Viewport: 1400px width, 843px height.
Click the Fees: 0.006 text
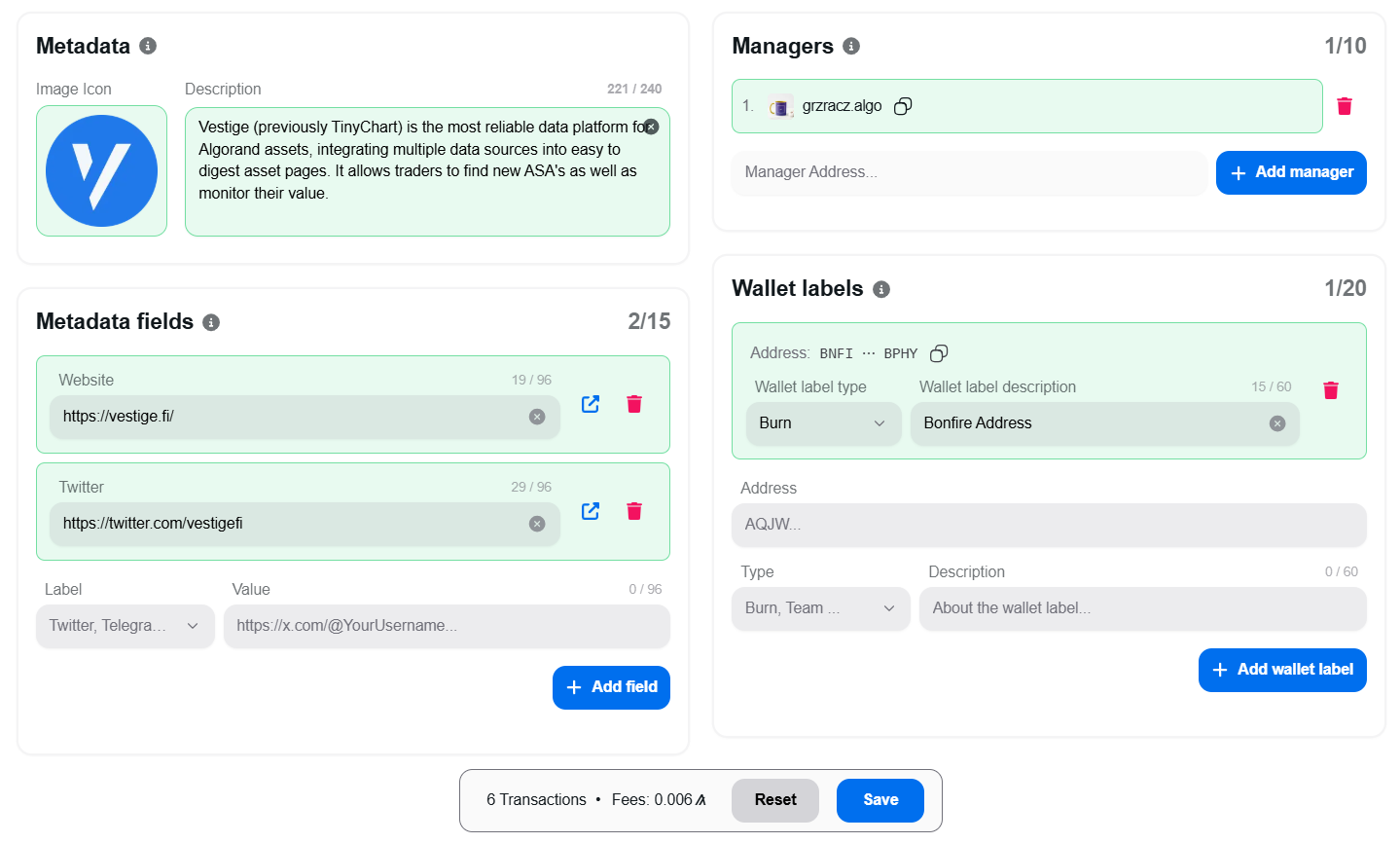[x=659, y=800]
